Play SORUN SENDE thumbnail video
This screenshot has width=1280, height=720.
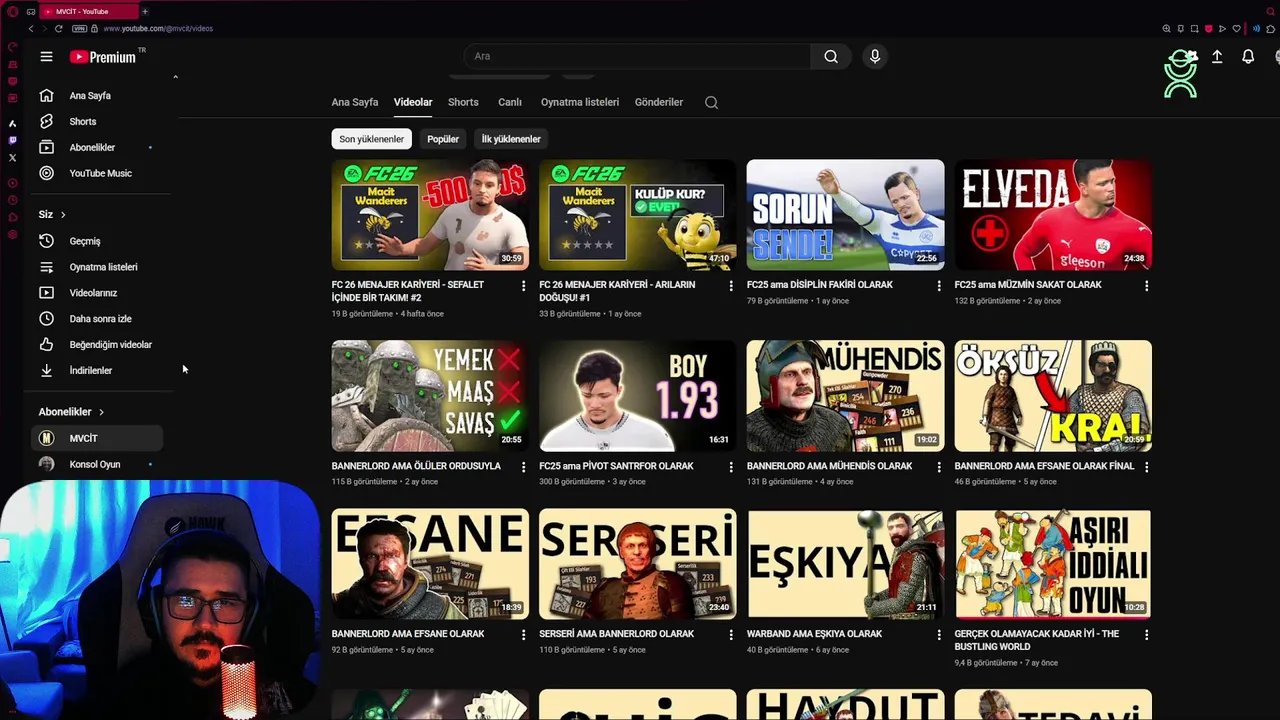click(845, 215)
